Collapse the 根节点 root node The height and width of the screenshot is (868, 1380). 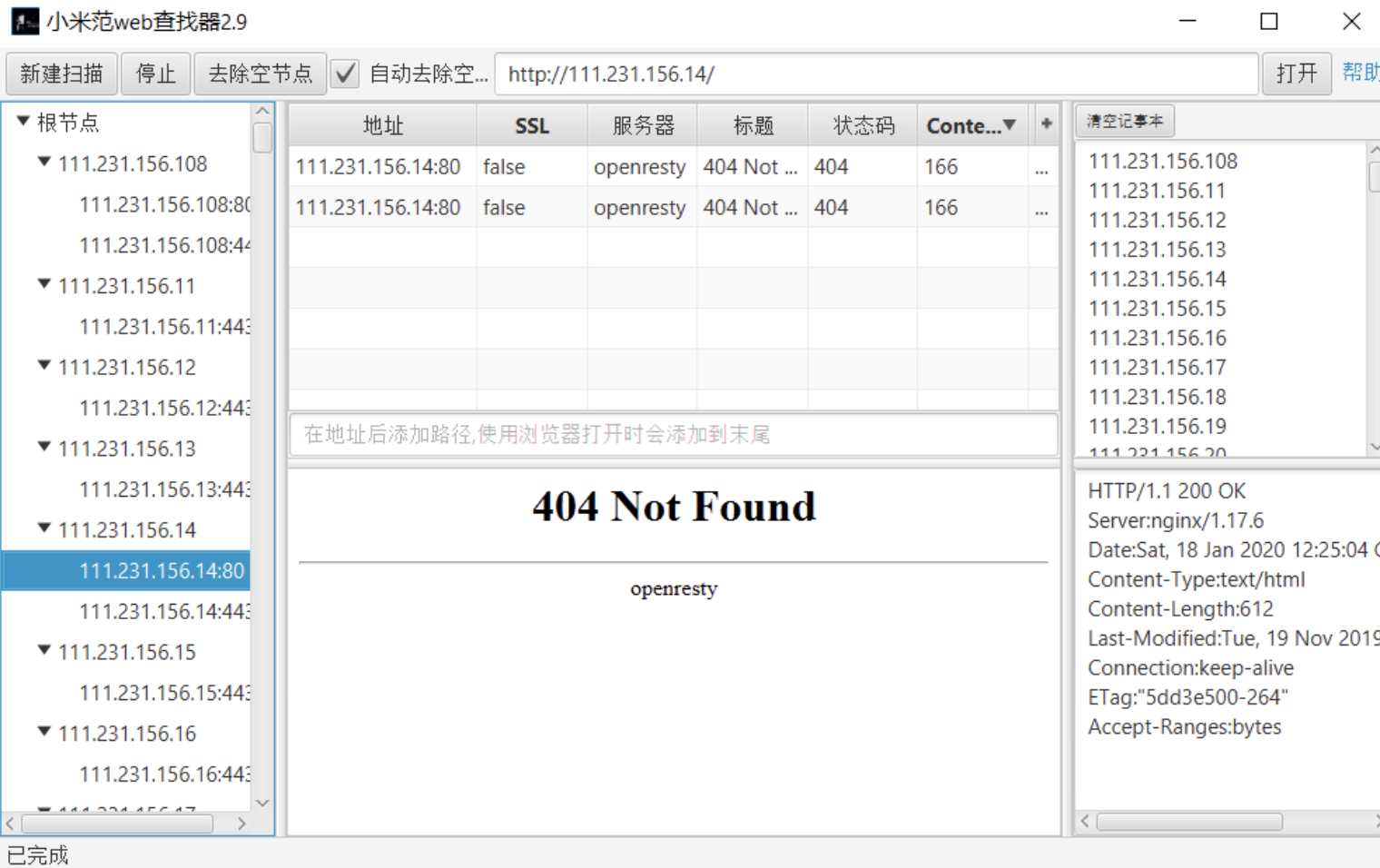pos(24,121)
